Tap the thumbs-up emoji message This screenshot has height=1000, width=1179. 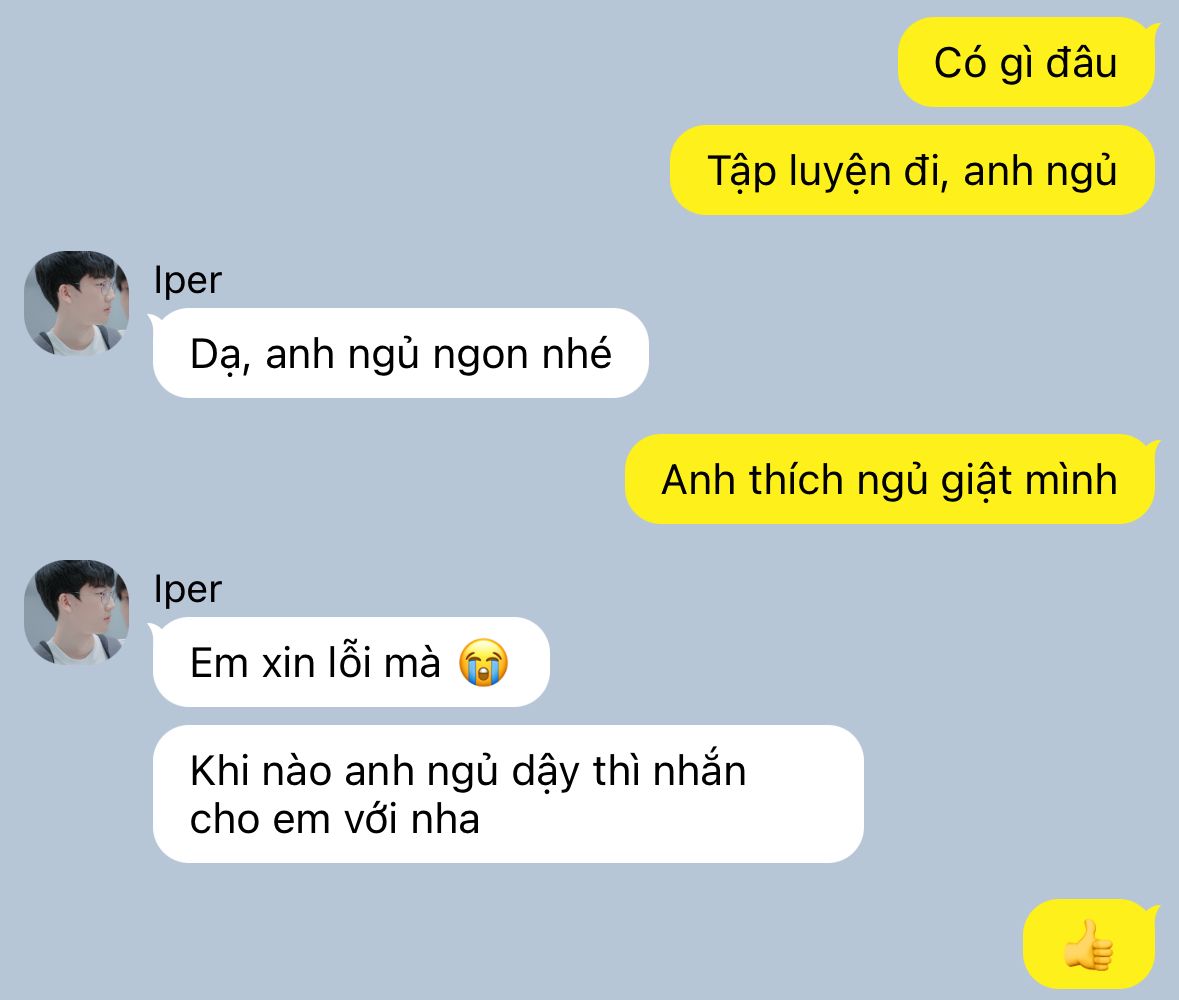coord(1088,944)
